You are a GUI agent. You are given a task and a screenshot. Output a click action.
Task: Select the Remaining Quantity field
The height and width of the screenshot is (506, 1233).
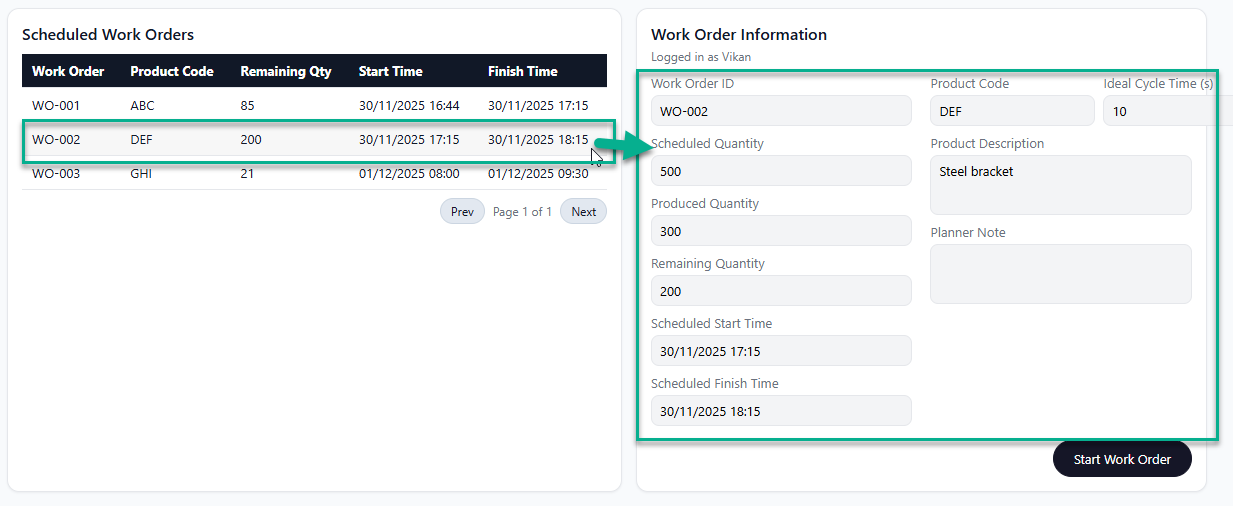(780, 291)
